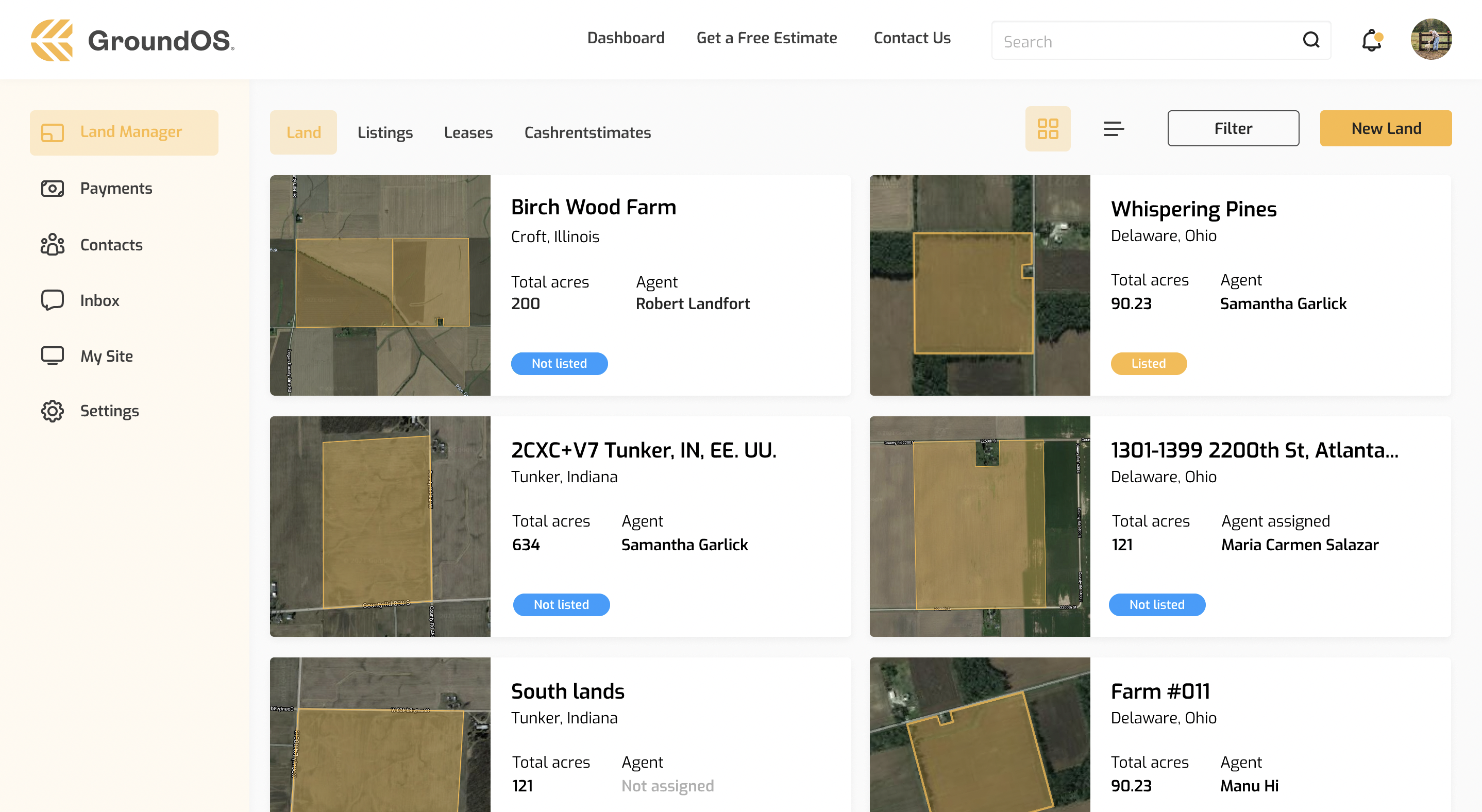The image size is (1482, 812).
Task: Open the Birch Wood Farm map thumbnail
Action: [x=380, y=285]
